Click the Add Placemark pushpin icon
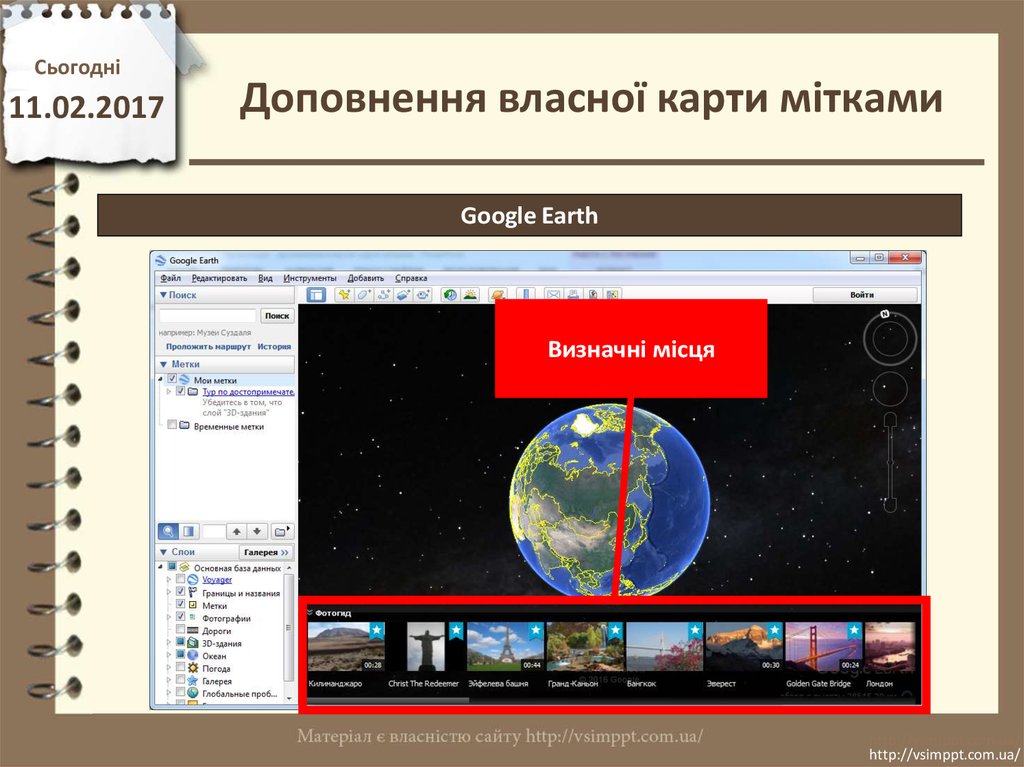1024x767 pixels. tap(343, 295)
